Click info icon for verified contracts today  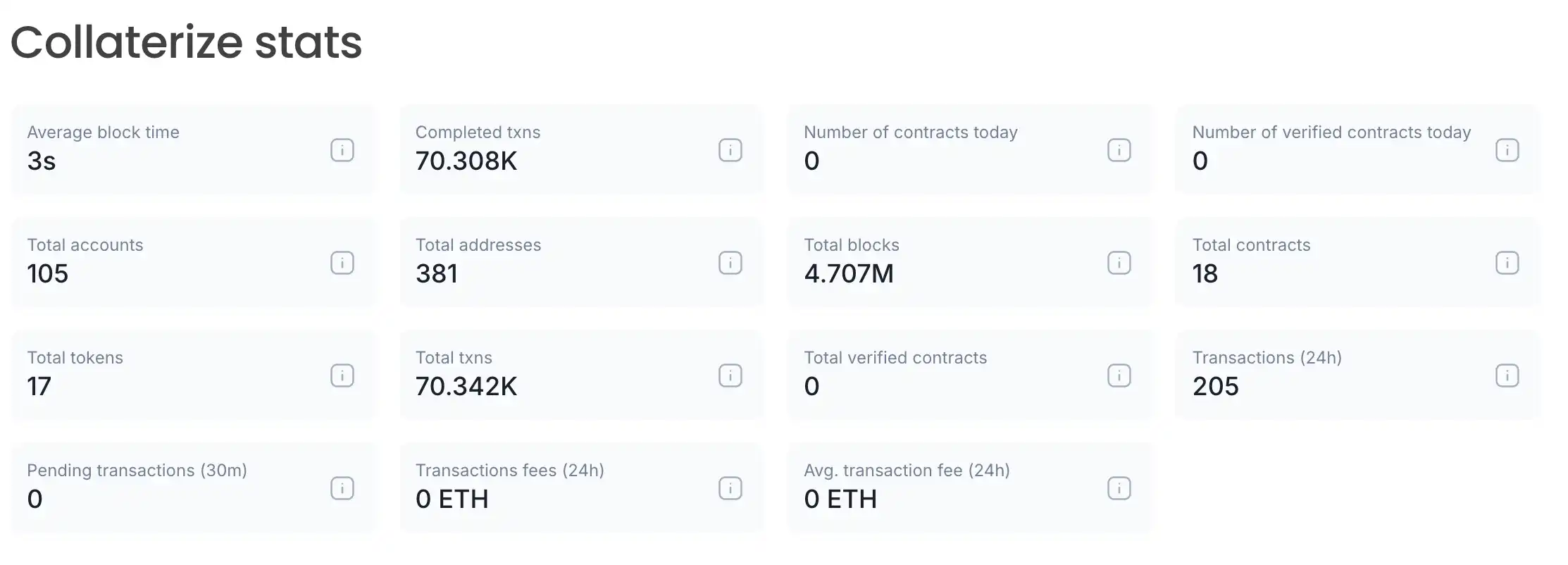click(x=1507, y=150)
